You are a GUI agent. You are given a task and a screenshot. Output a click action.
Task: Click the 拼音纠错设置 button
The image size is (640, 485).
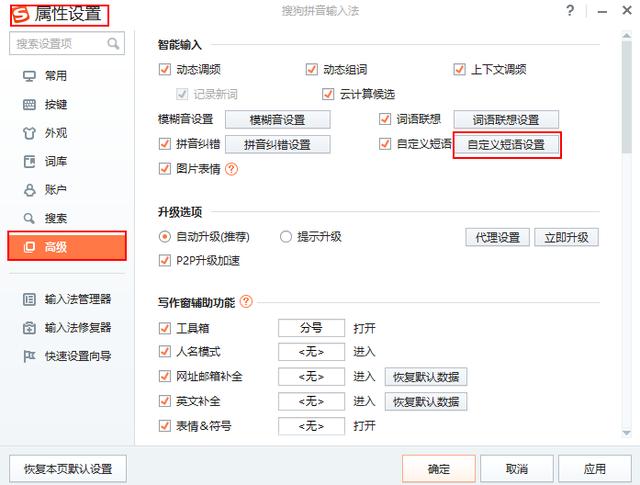click(x=278, y=145)
